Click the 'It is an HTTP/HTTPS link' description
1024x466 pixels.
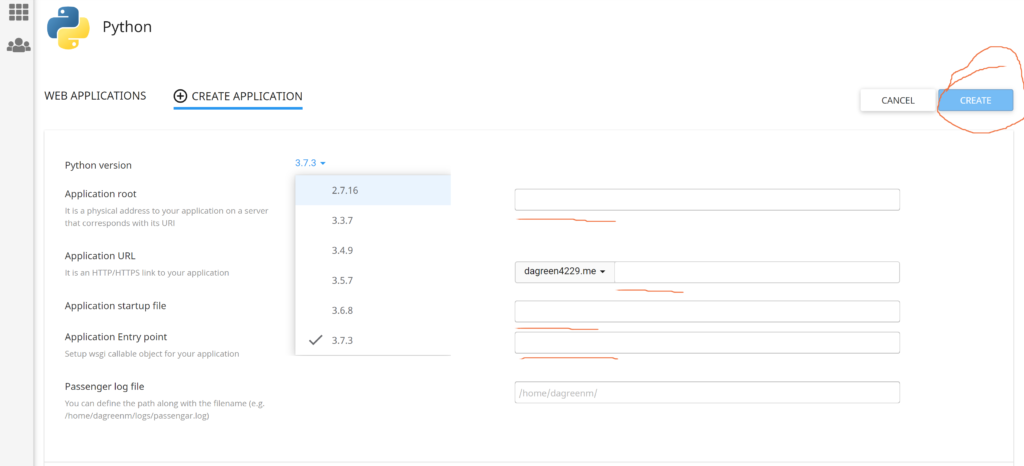(x=147, y=273)
